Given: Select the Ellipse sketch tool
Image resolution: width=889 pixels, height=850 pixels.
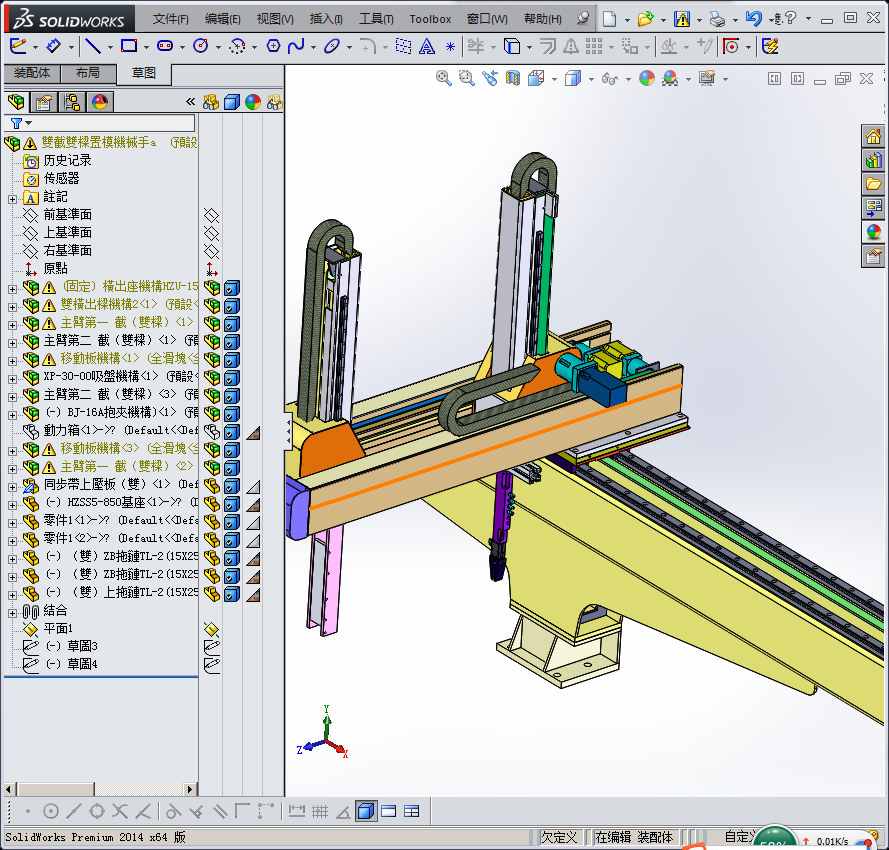Looking at the screenshot, I should [x=332, y=46].
